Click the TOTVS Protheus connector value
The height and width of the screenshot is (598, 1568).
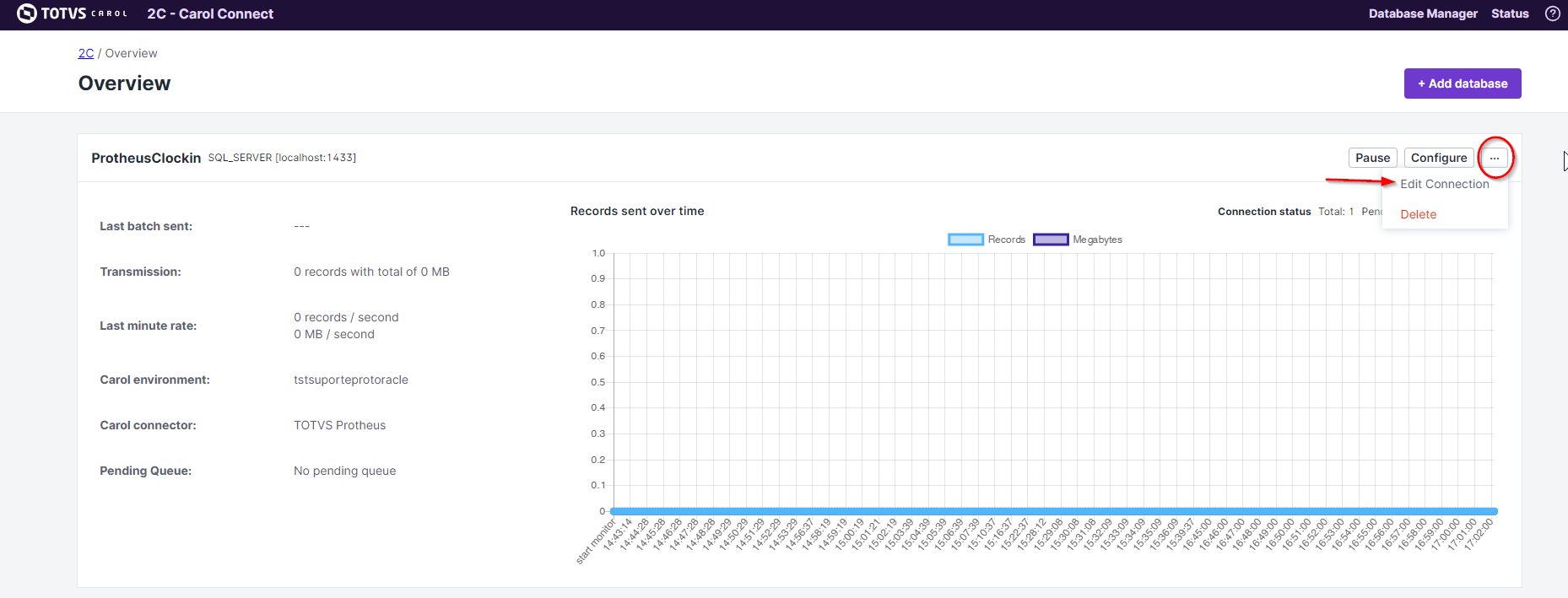click(x=339, y=425)
